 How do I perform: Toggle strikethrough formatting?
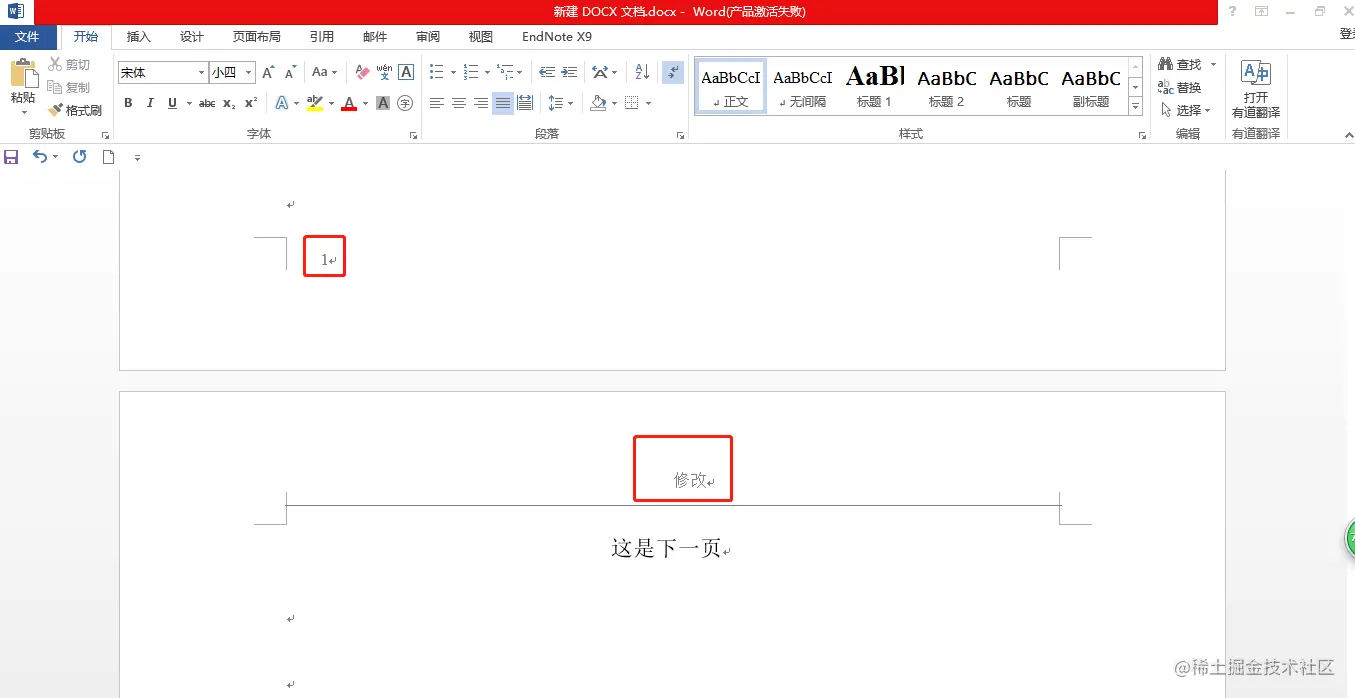coord(207,103)
